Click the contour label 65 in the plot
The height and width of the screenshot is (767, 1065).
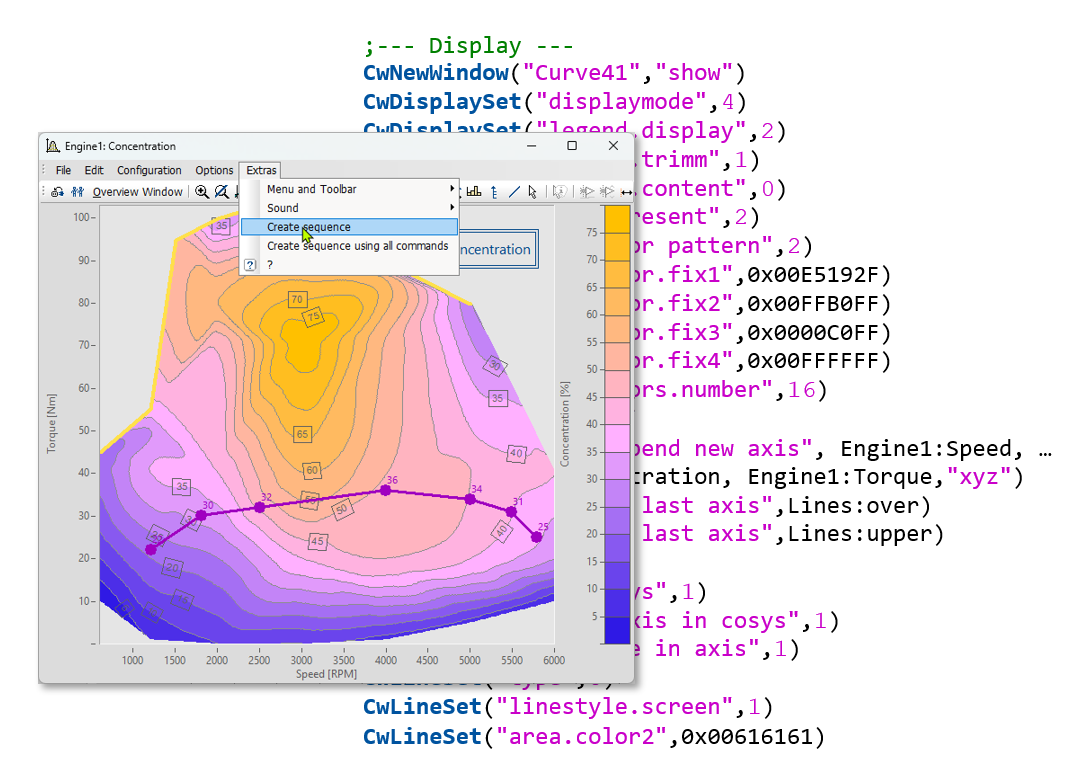coord(302,433)
